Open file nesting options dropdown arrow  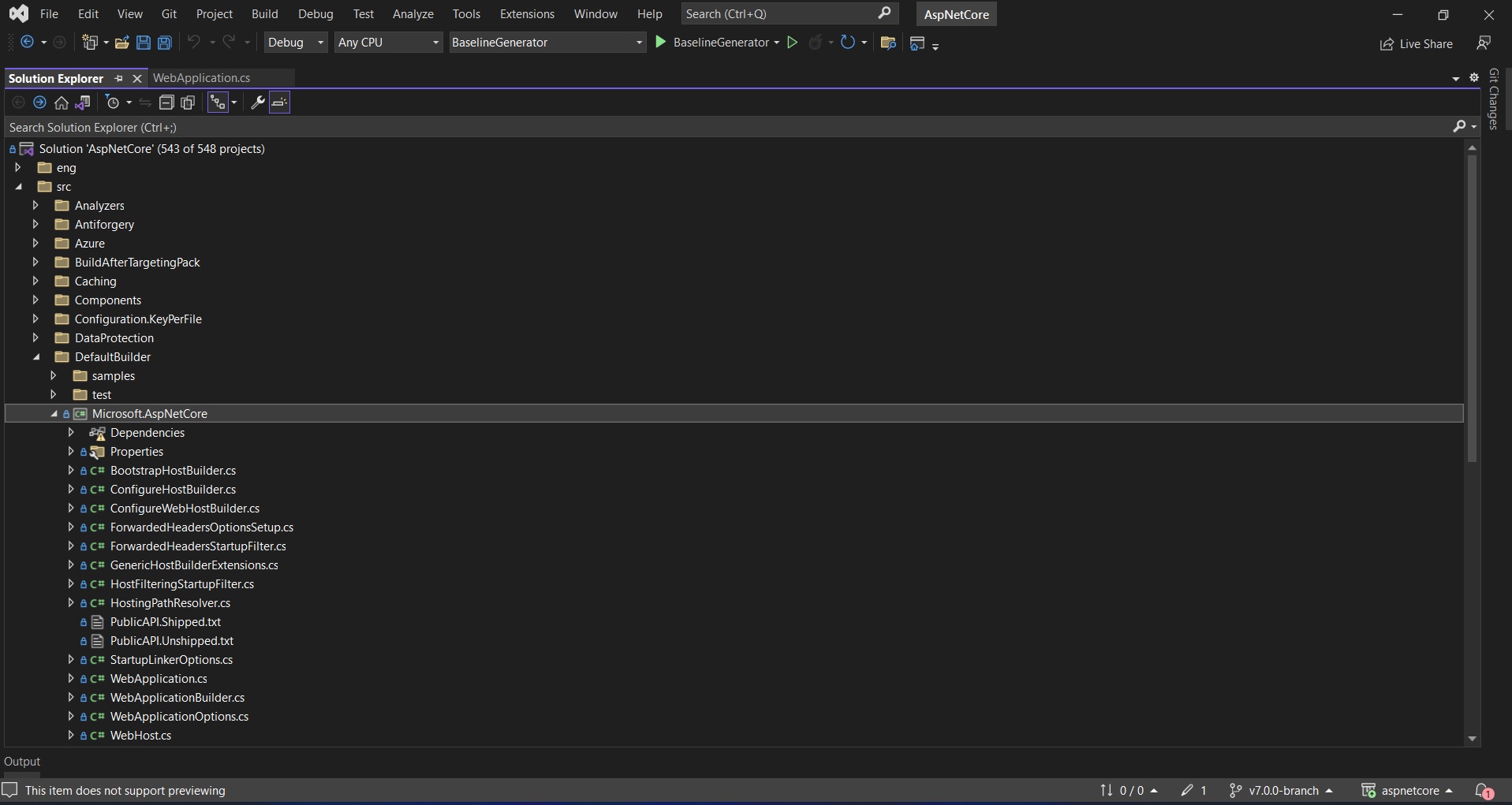(x=234, y=102)
